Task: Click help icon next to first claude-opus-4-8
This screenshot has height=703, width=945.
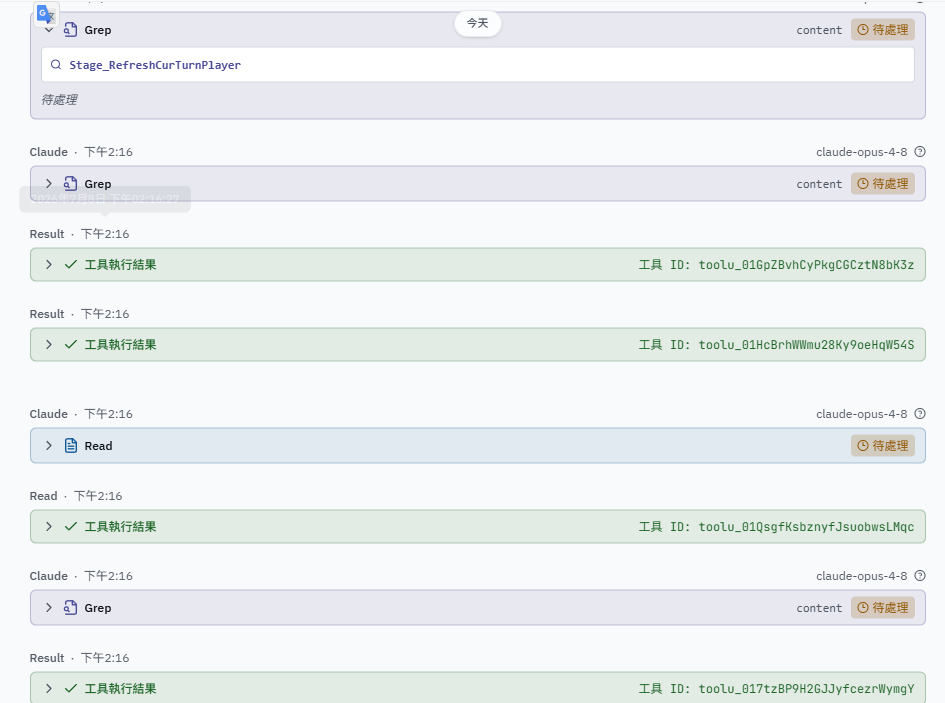Action: [x=920, y=152]
